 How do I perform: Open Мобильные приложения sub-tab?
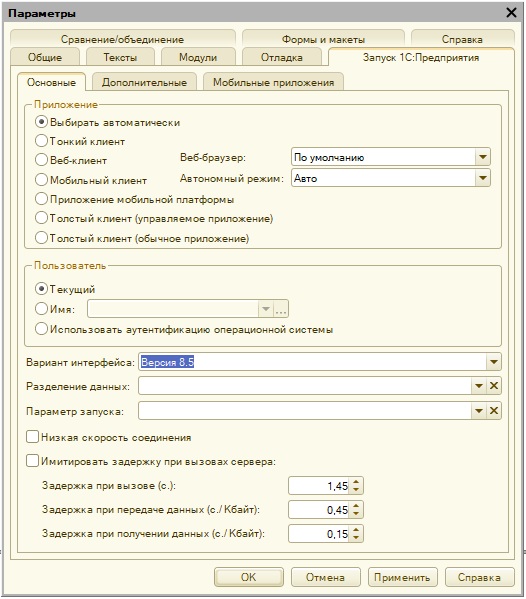pyautogui.click(x=274, y=82)
